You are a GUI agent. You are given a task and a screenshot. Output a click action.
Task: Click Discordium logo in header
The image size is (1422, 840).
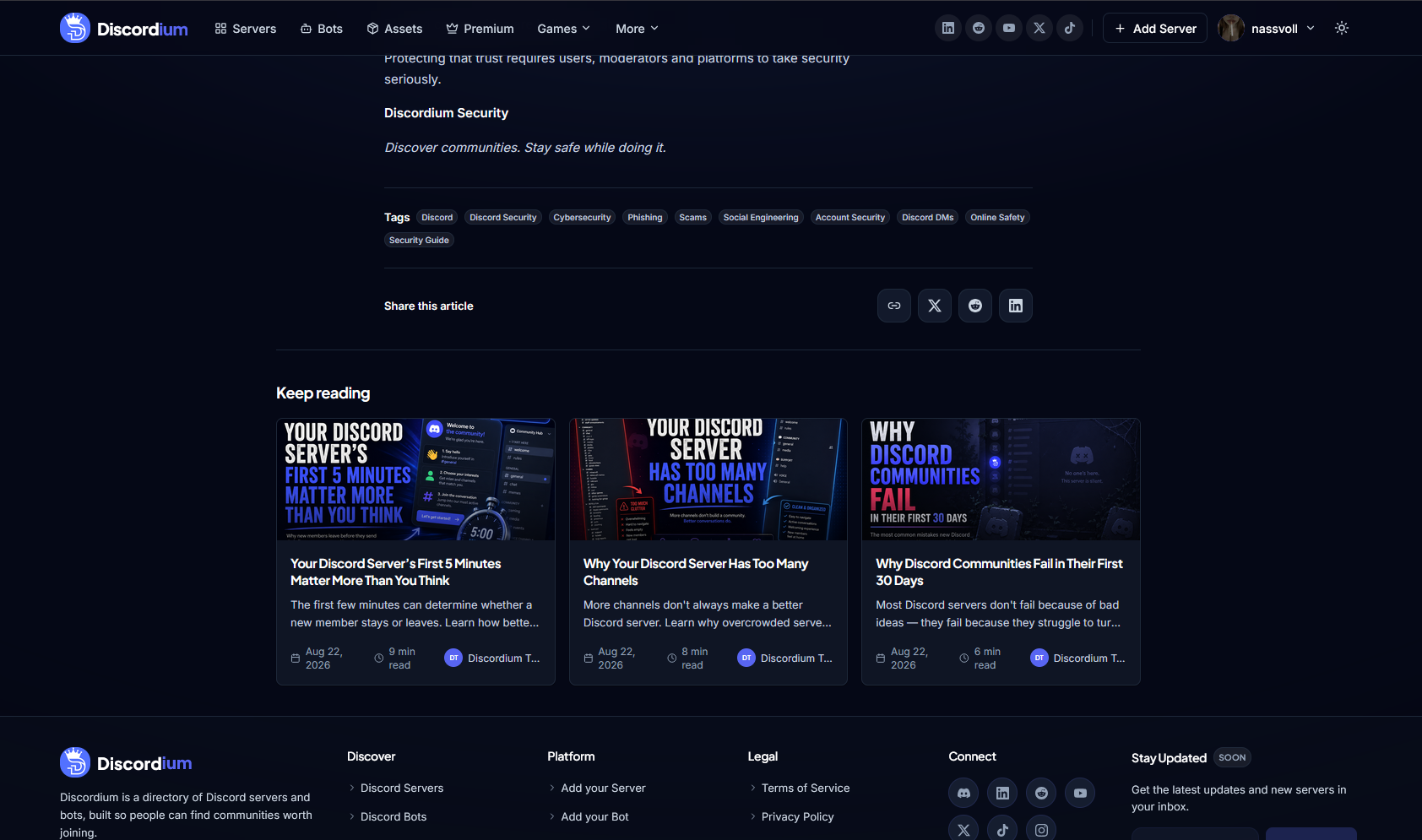(124, 28)
